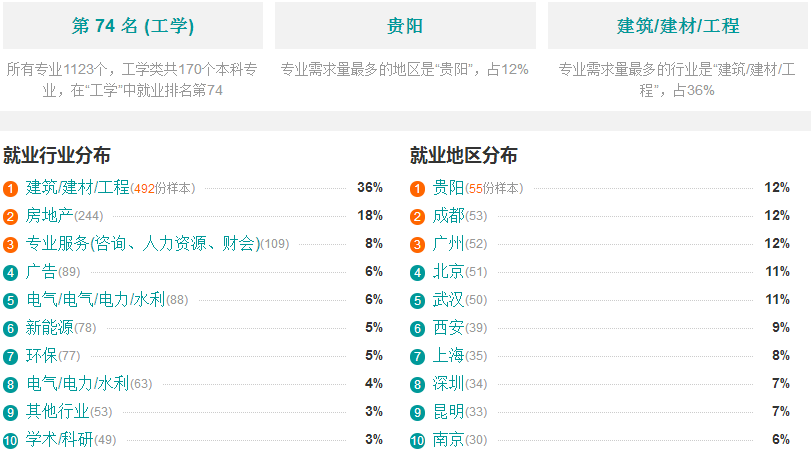This screenshot has height=457, width=811.
Task: Open the 上海 region link
Action: [x=448, y=356]
